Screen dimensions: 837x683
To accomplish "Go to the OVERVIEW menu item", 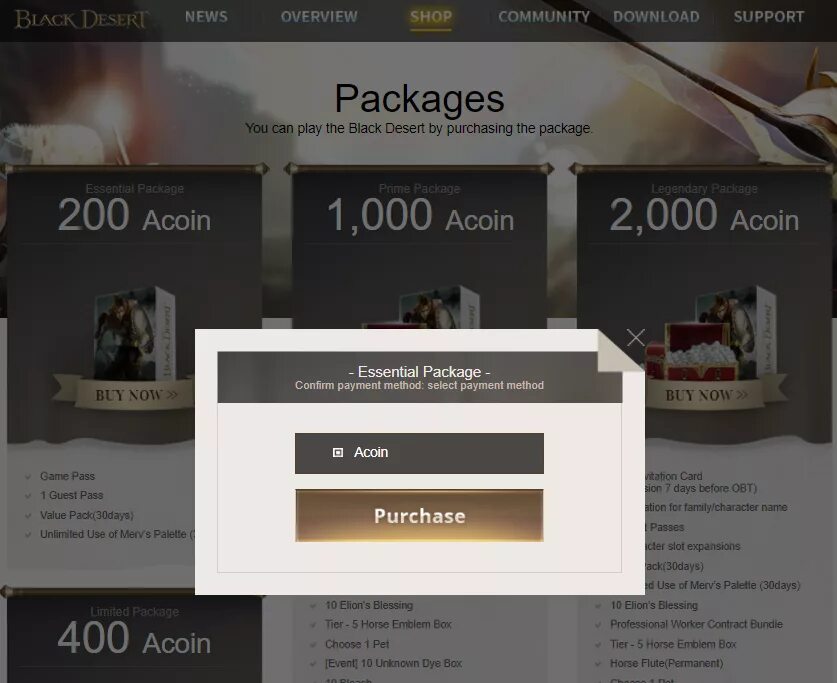I will pyautogui.click(x=319, y=17).
